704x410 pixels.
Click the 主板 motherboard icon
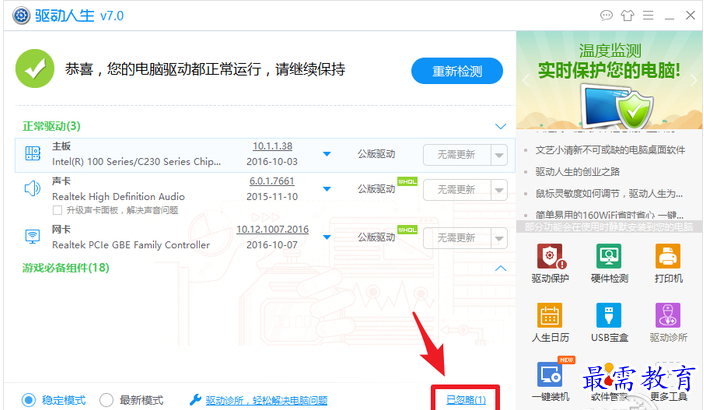tap(33, 154)
